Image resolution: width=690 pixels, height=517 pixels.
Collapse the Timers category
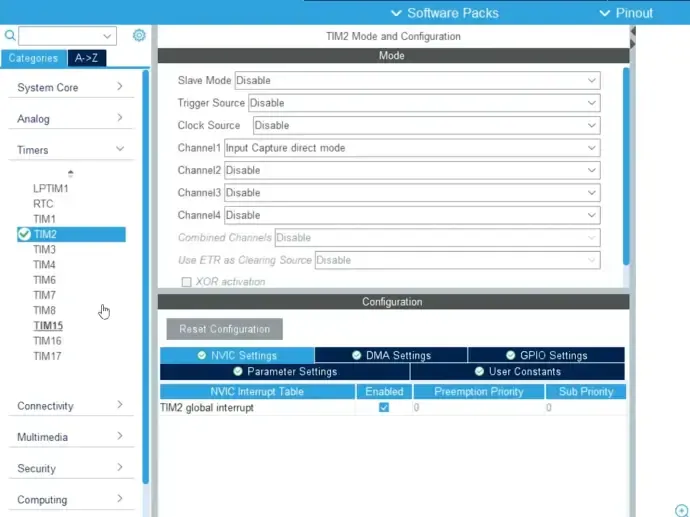tap(70, 150)
